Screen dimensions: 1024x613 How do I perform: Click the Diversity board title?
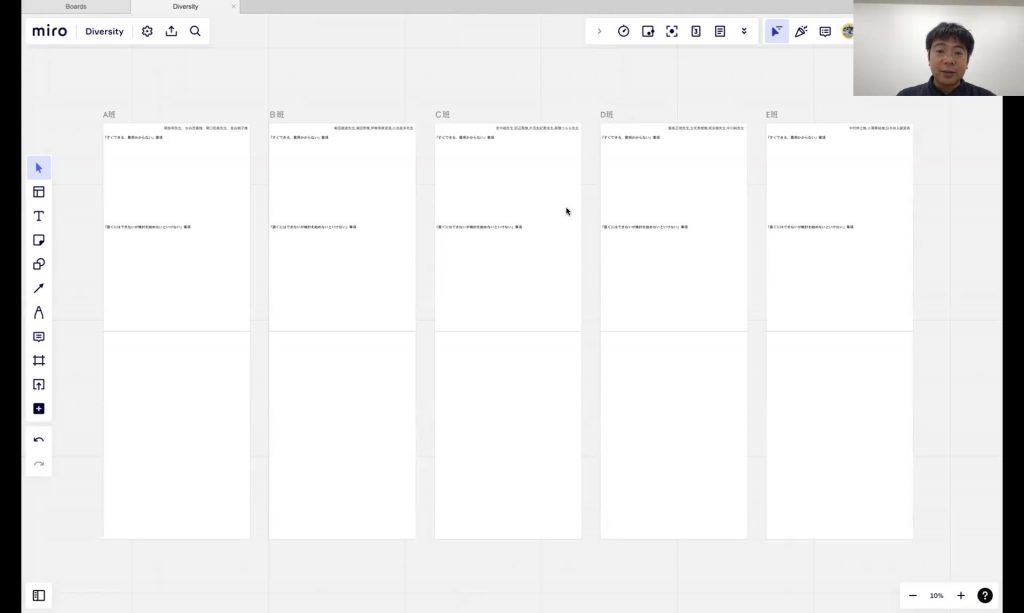pos(104,31)
